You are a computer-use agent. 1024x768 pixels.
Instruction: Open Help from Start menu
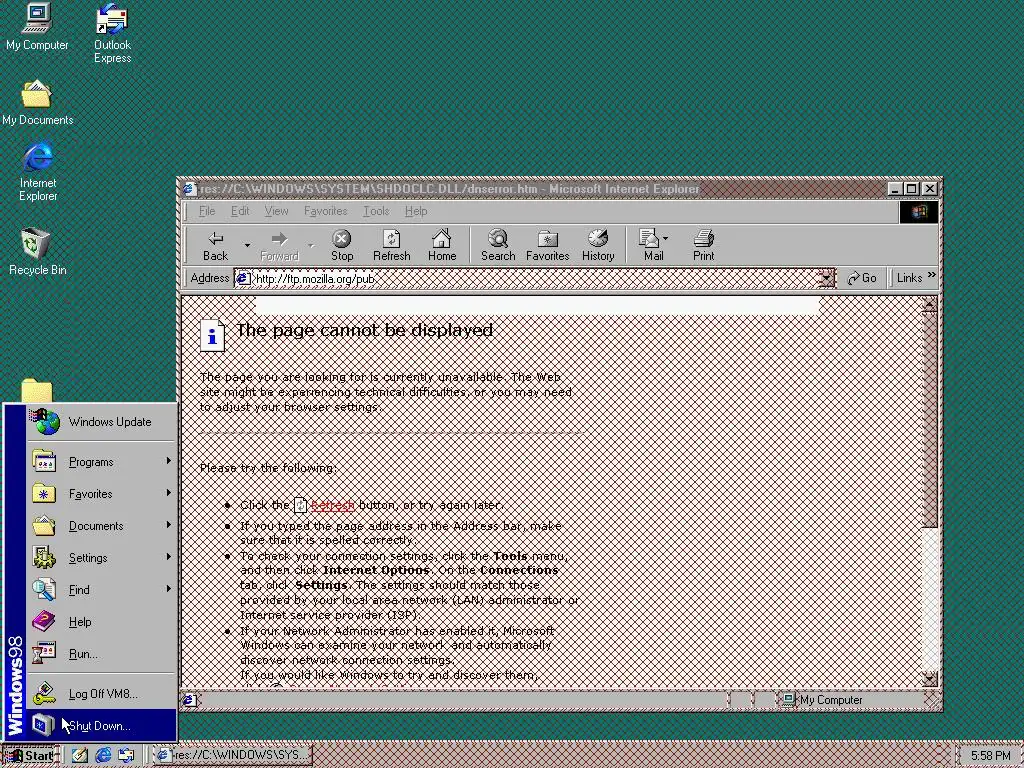(102, 622)
